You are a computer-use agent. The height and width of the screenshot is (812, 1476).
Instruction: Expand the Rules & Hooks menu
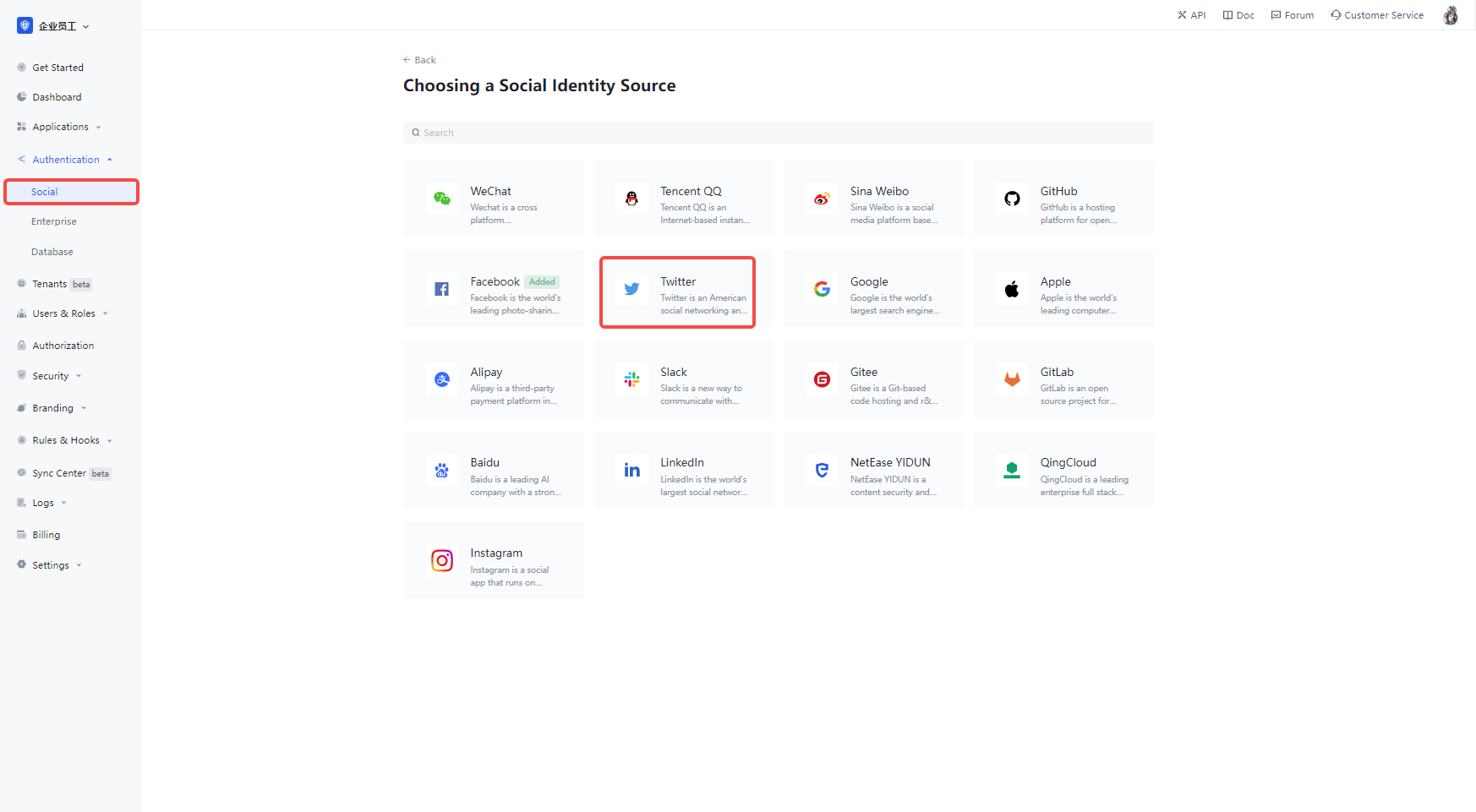(x=66, y=440)
